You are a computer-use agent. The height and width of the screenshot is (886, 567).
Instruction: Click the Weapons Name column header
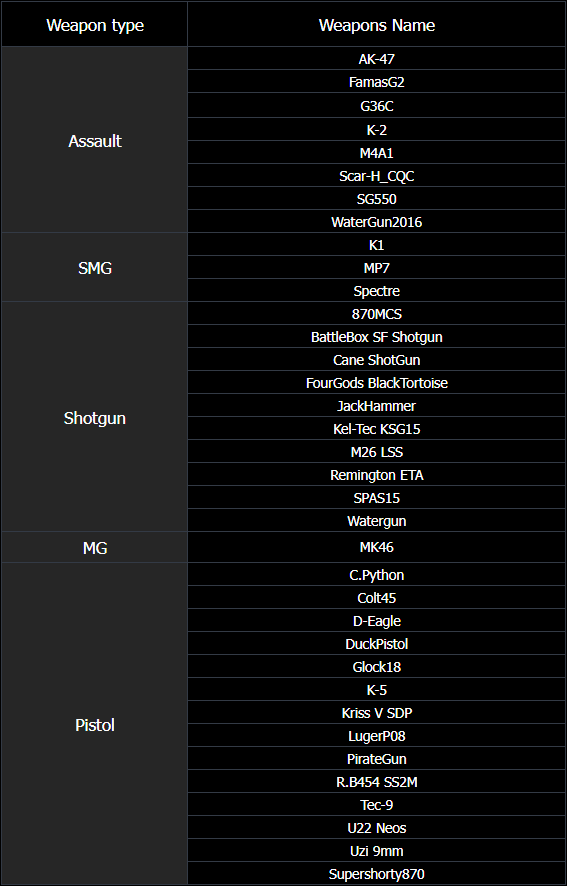point(376,25)
